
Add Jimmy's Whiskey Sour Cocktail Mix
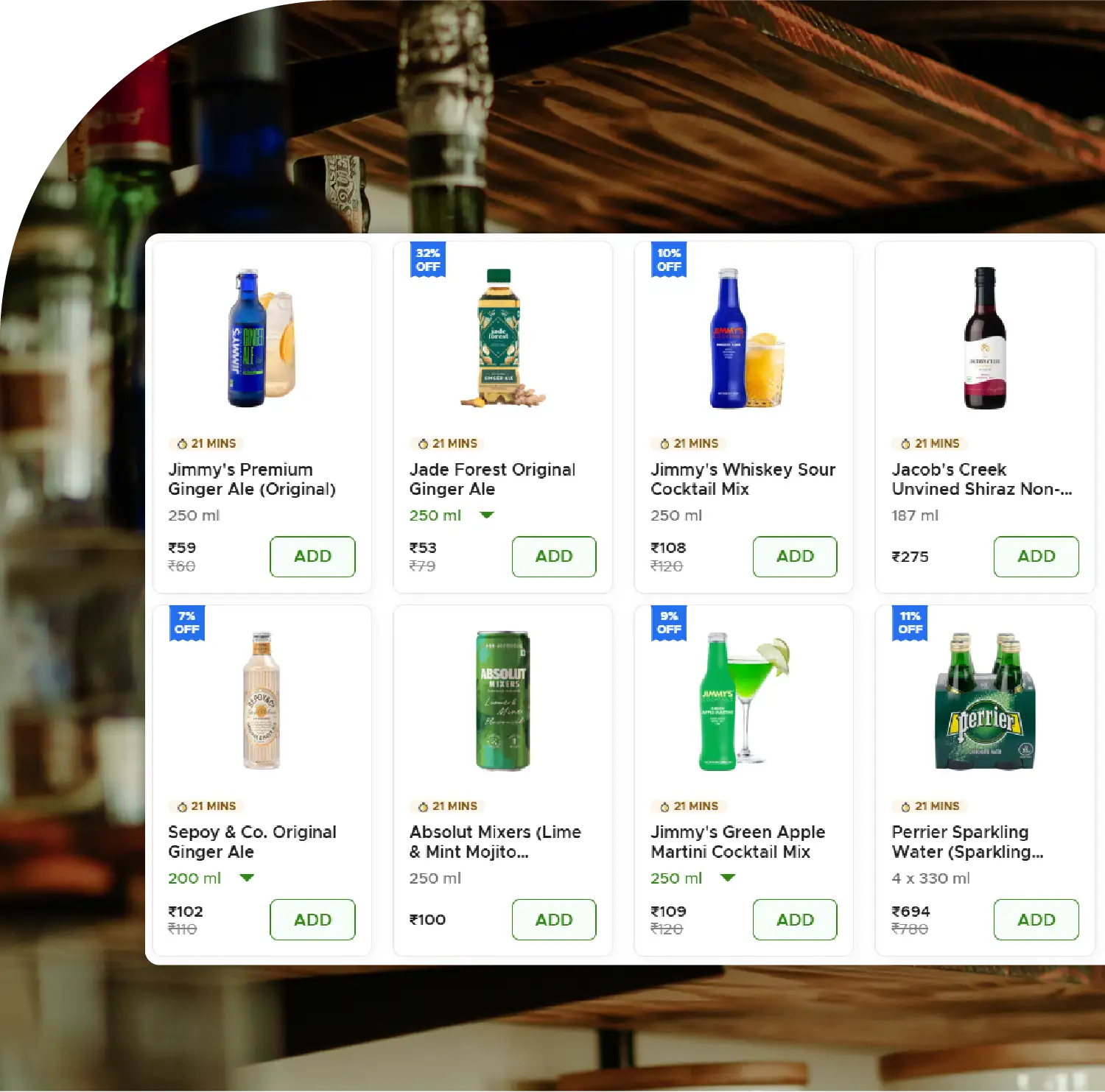[x=795, y=557]
